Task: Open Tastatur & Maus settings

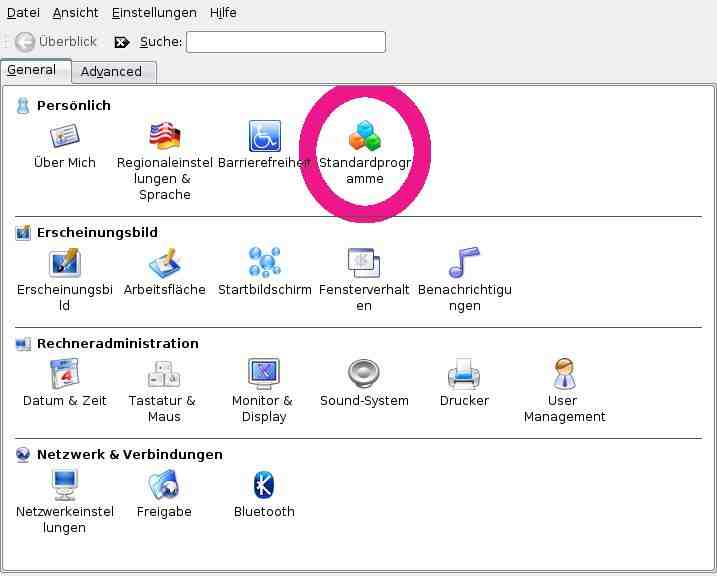Action: (164, 374)
